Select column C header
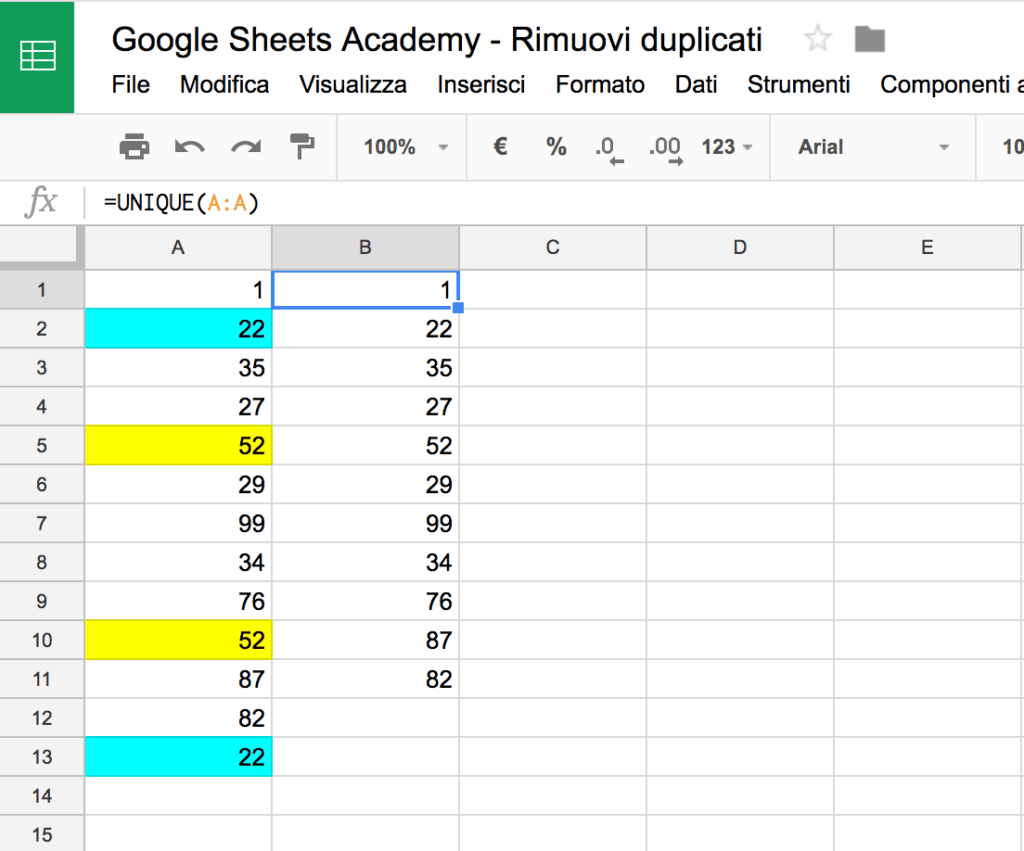This screenshot has width=1024, height=851. 553,248
